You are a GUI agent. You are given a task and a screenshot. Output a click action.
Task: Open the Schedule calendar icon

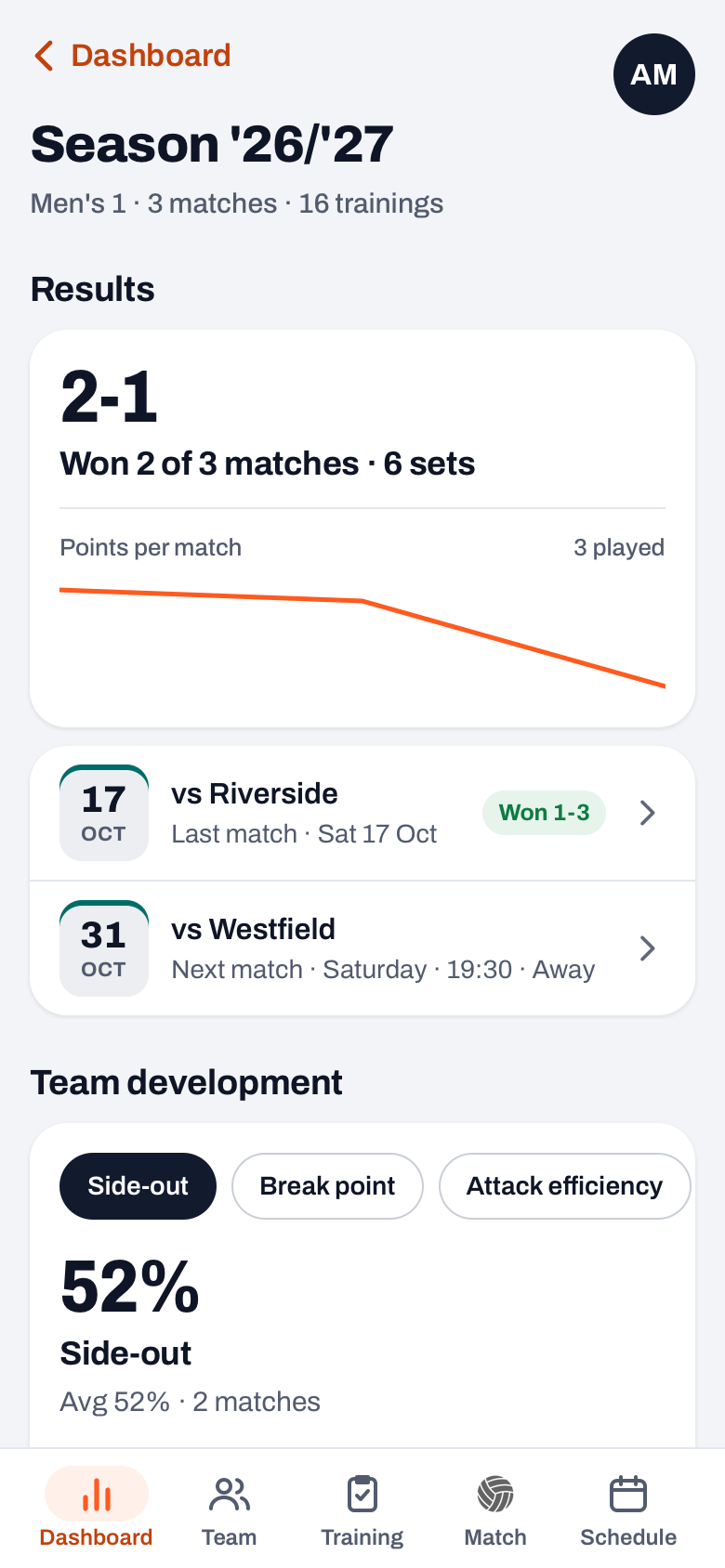click(x=628, y=1495)
